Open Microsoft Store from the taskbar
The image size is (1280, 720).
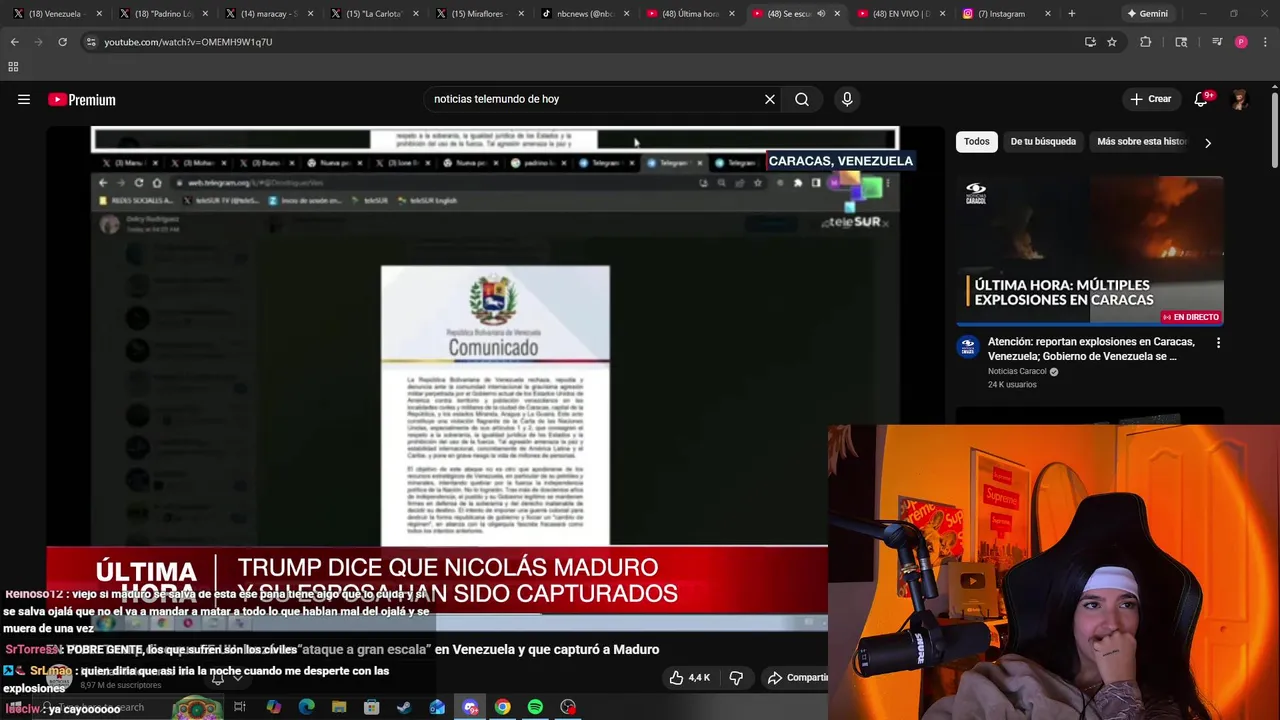pos(372,707)
